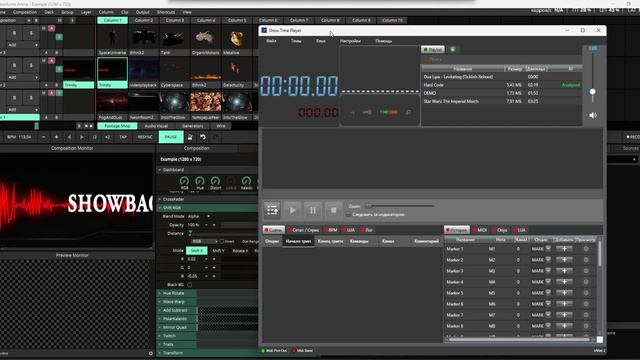Viewport: 640px width, 360px height.
Task: Open the Файл menu in Show Time Player
Action: (x=271, y=41)
